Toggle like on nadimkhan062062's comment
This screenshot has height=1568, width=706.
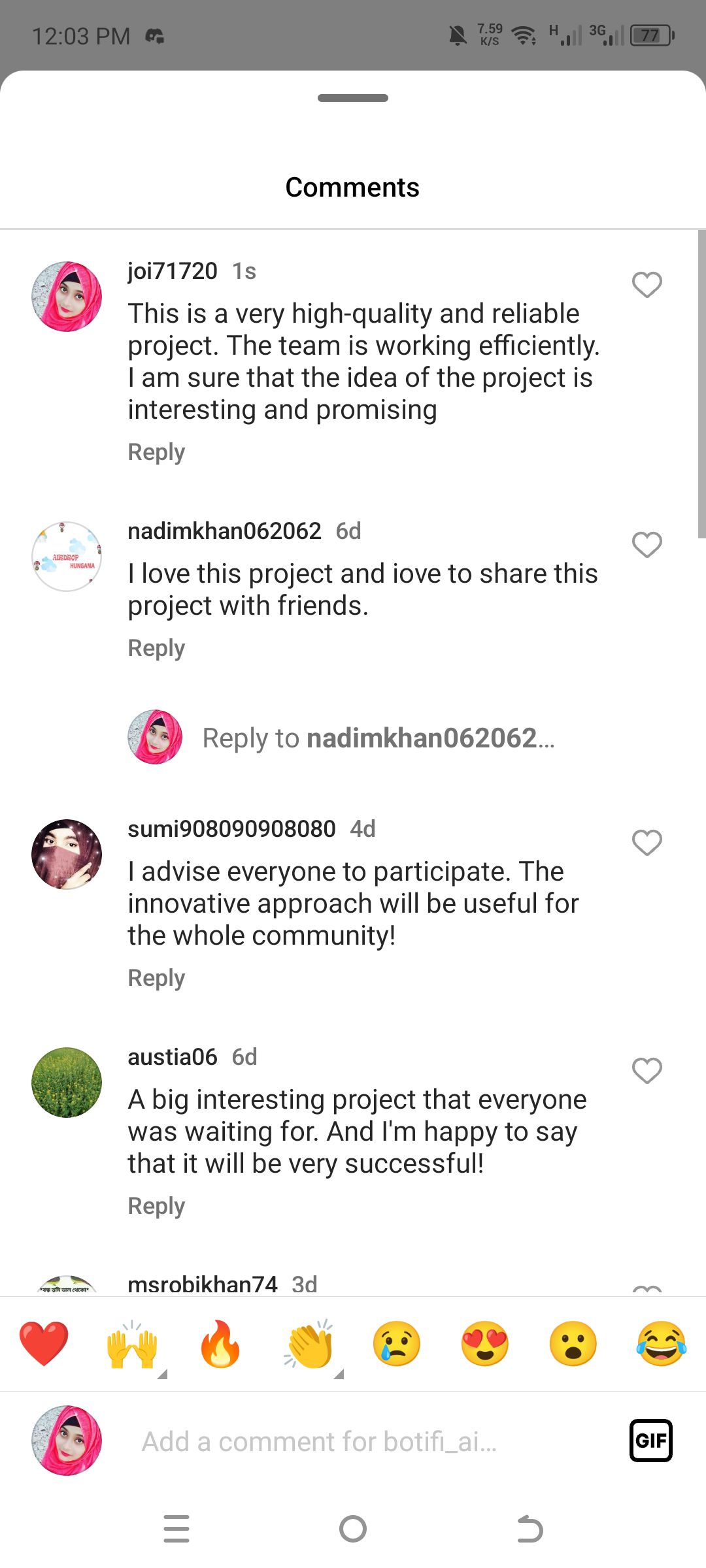tap(647, 545)
